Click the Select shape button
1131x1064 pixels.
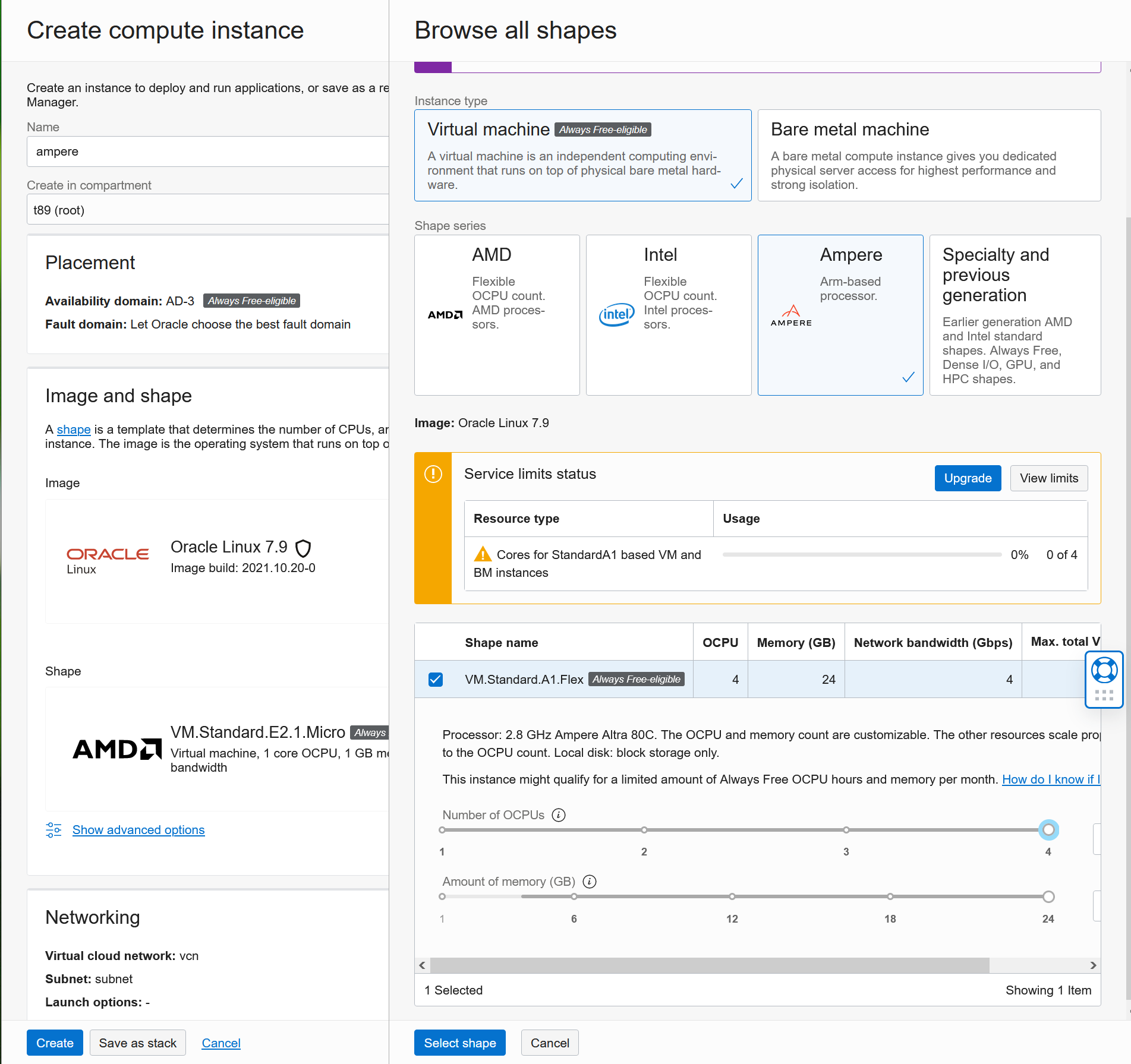pos(459,1043)
